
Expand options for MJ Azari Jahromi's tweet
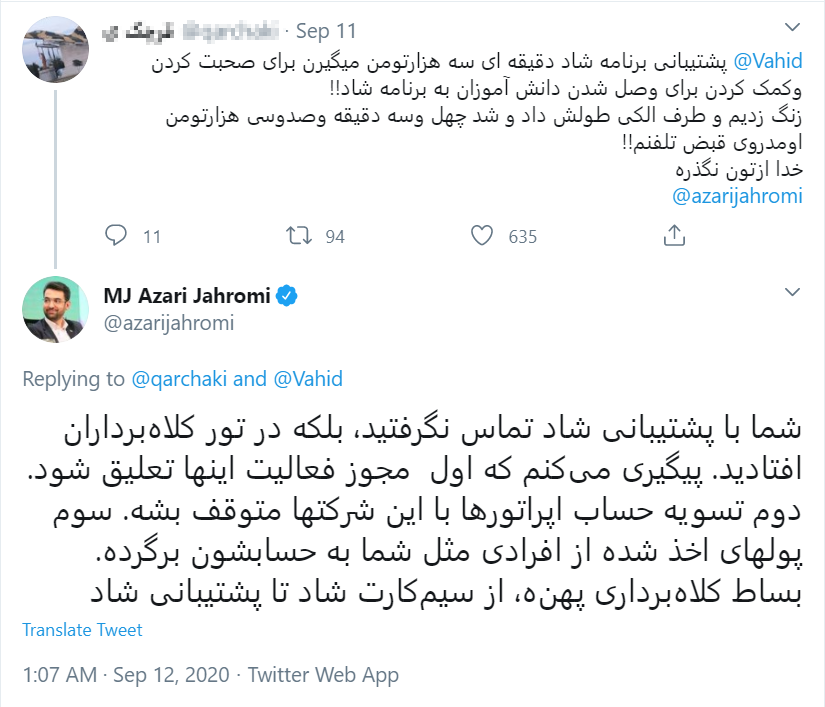click(790, 291)
